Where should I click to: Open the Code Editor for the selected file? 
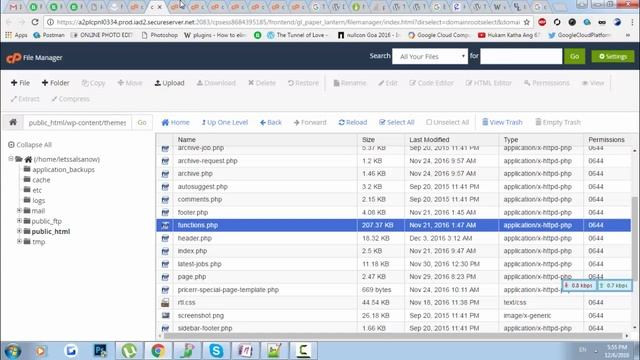[431, 83]
